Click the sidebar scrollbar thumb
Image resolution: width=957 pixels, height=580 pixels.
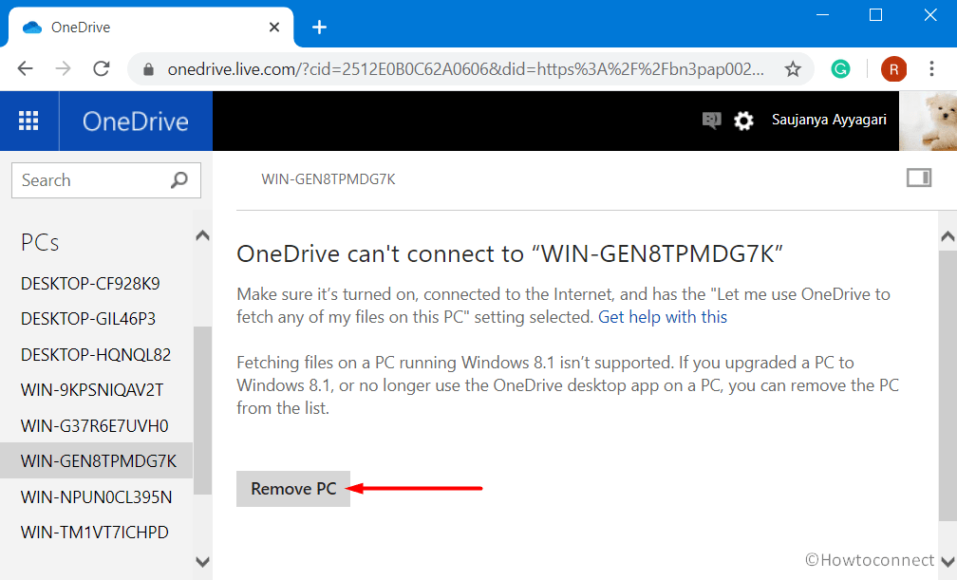(203, 410)
